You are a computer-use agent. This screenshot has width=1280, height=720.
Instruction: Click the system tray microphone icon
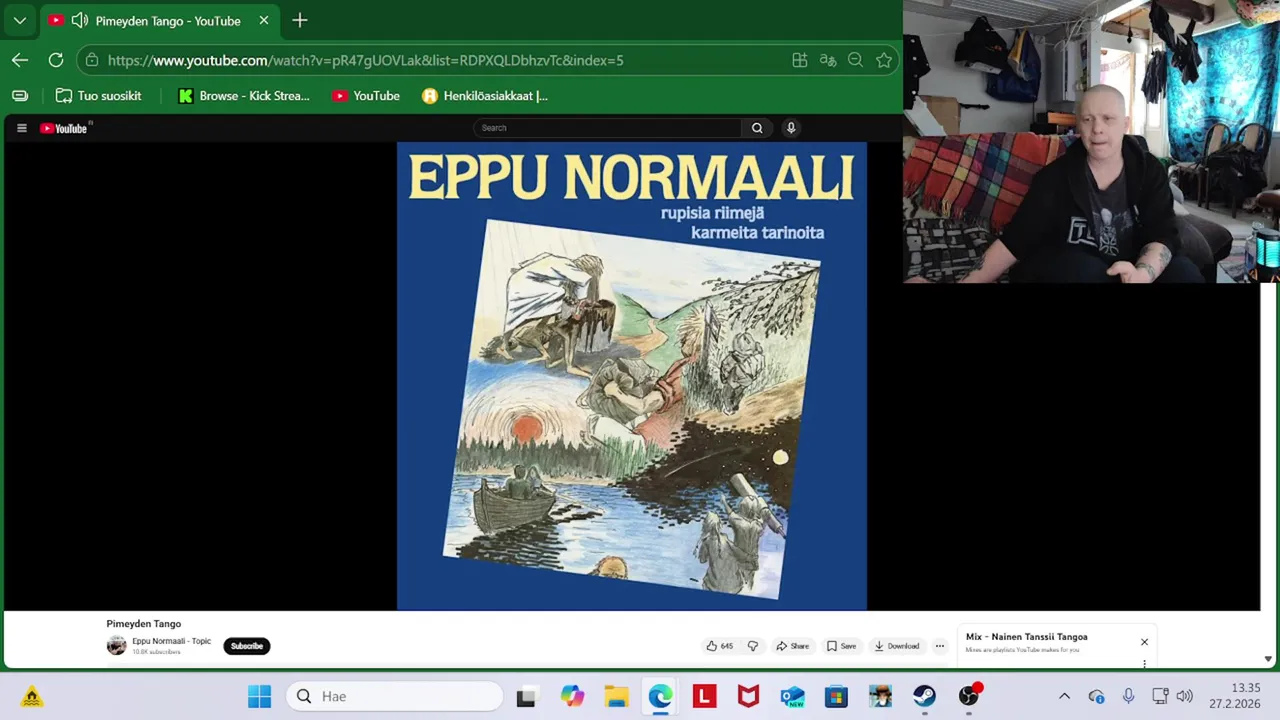point(1128,696)
